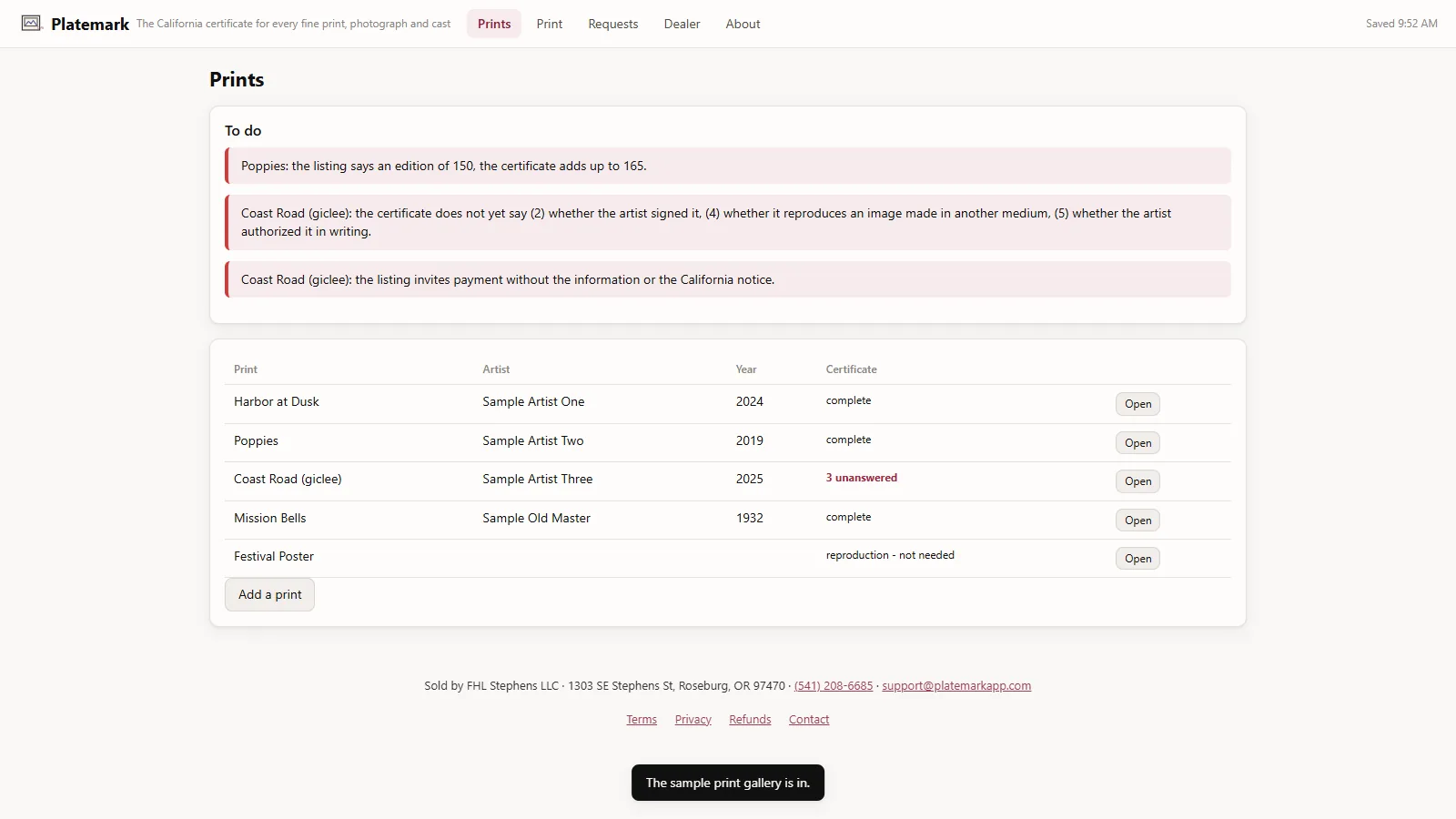Viewport: 1456px width, 819px height.
Task: Click the Platemark logo icon
Action: point(32,24)
